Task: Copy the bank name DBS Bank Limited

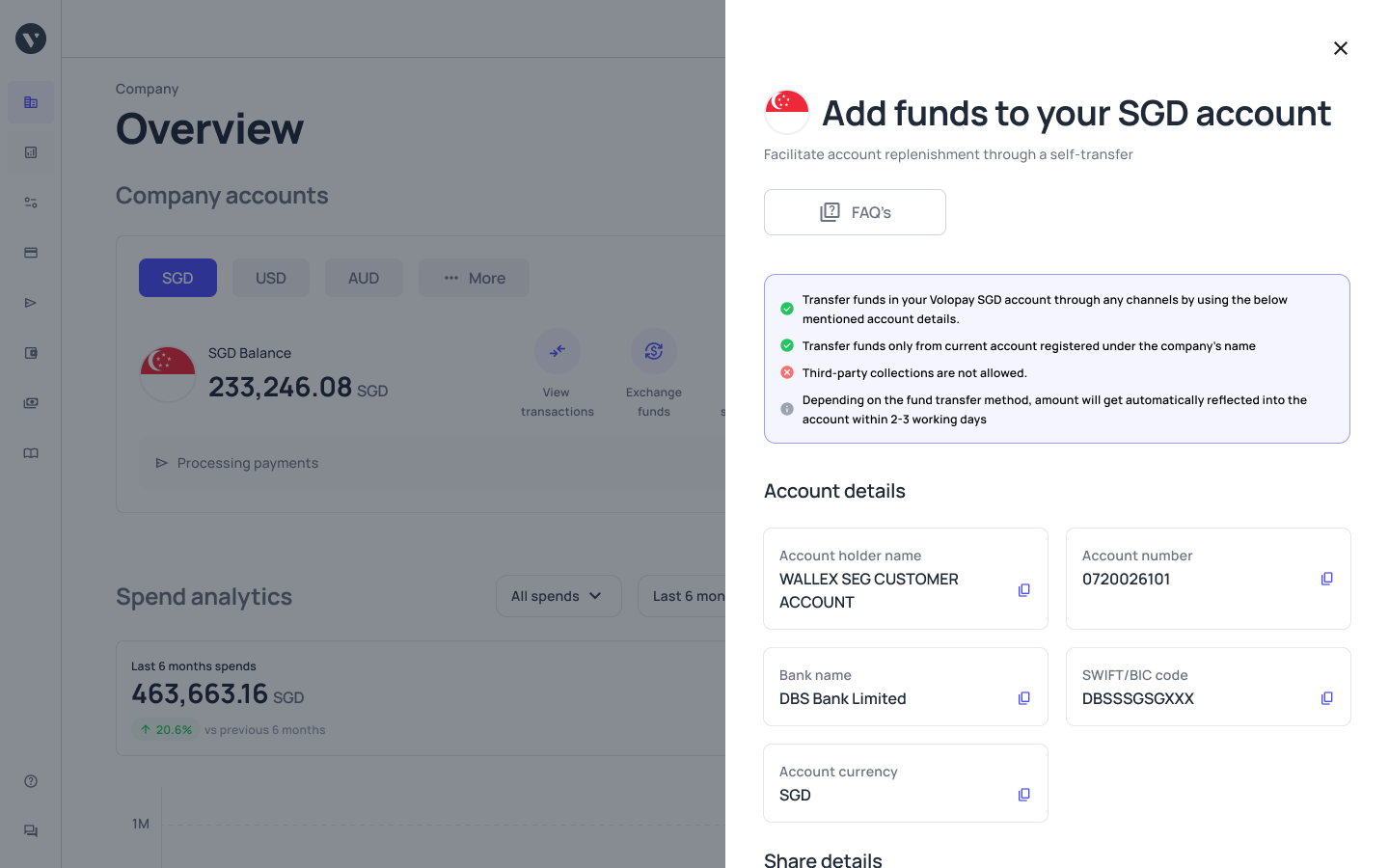Action: tap(1023, 698)
